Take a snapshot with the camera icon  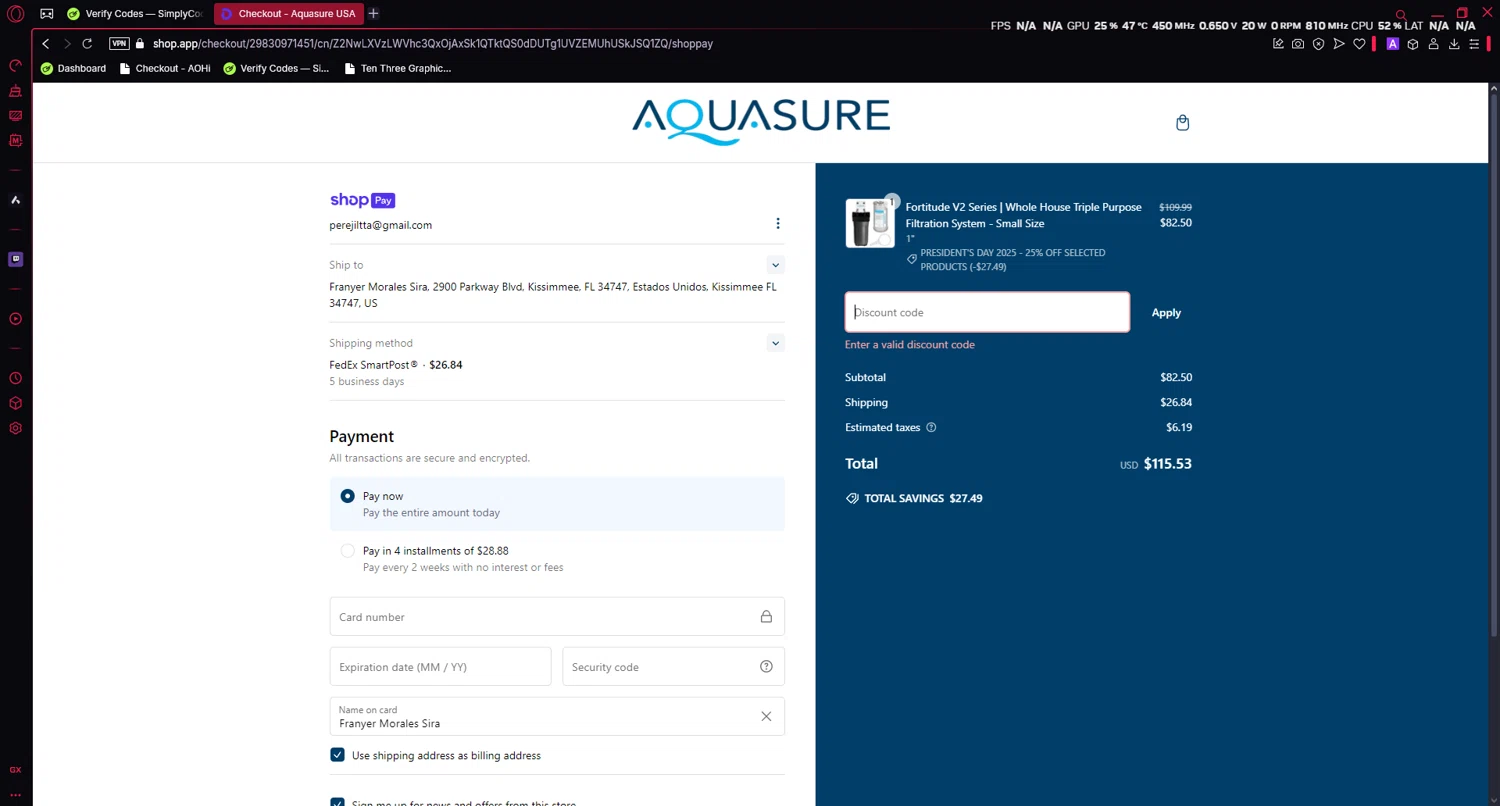(1298, 44)
